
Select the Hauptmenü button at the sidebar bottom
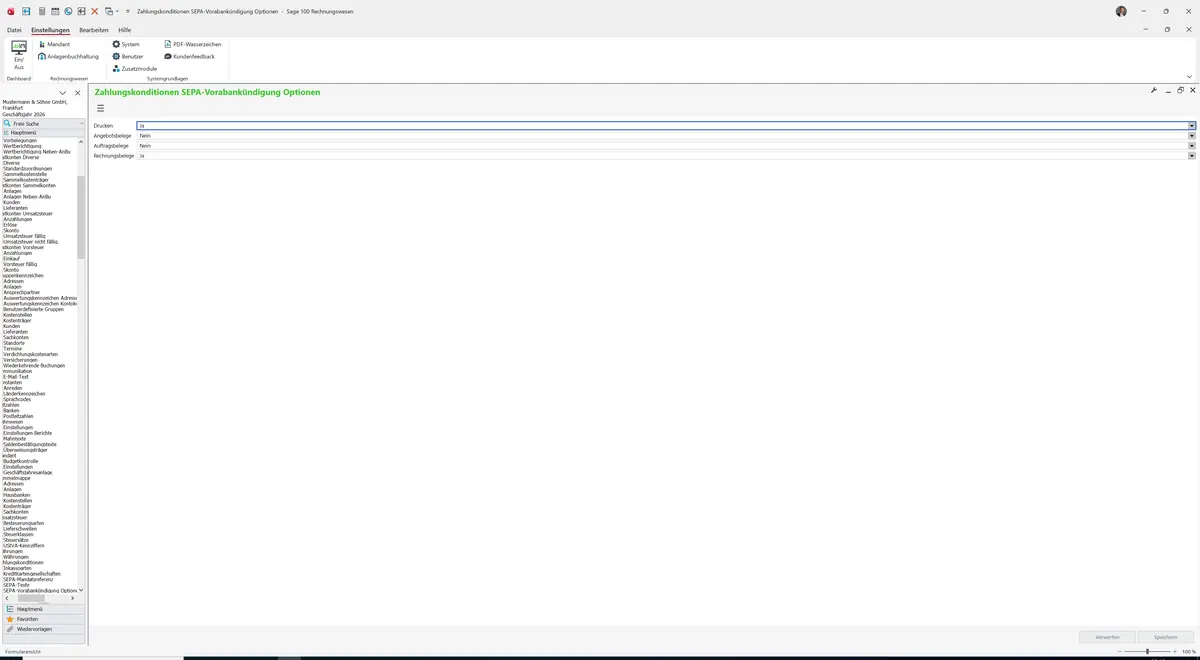(44, 609)
